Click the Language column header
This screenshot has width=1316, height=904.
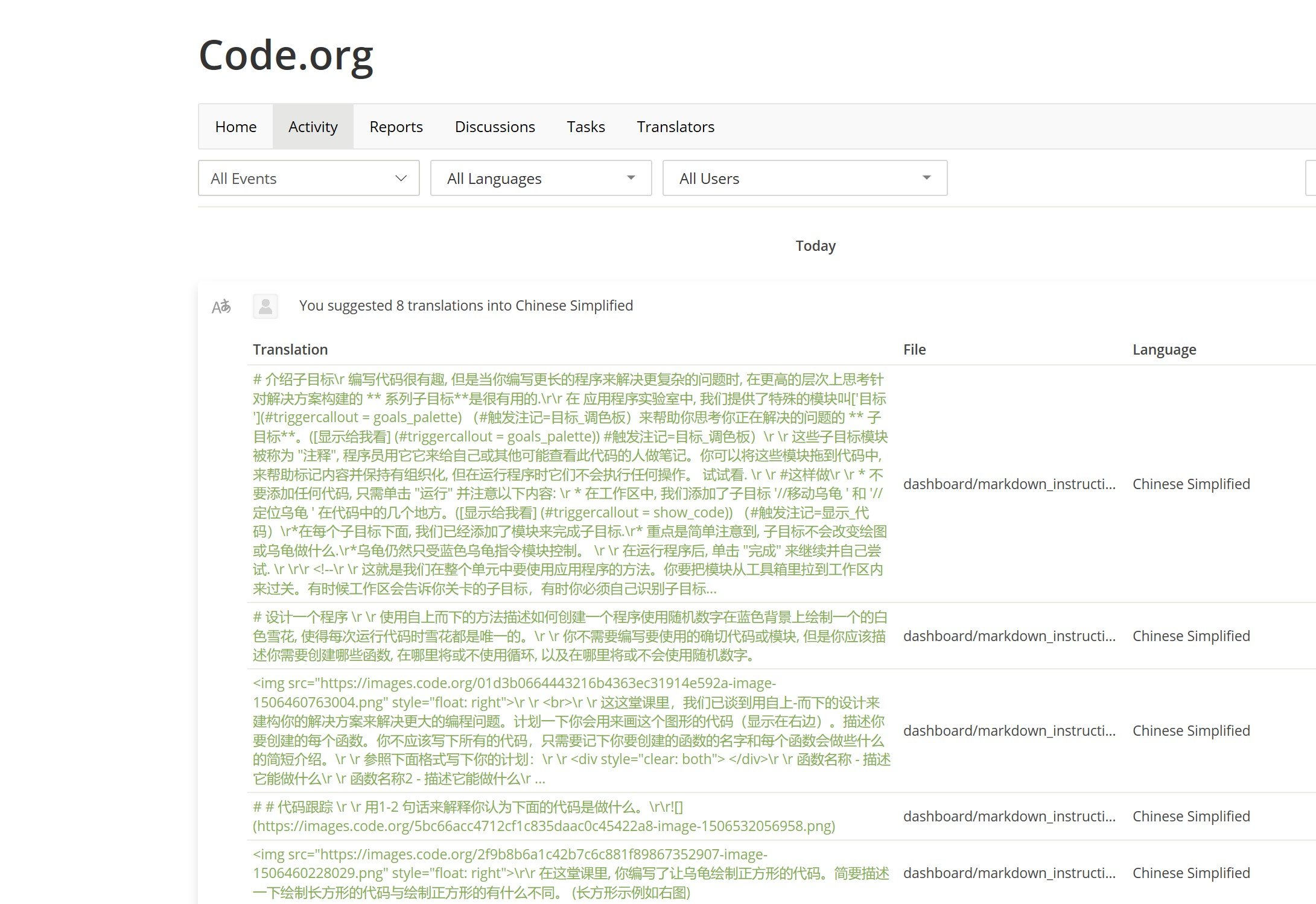point(1163,350)
